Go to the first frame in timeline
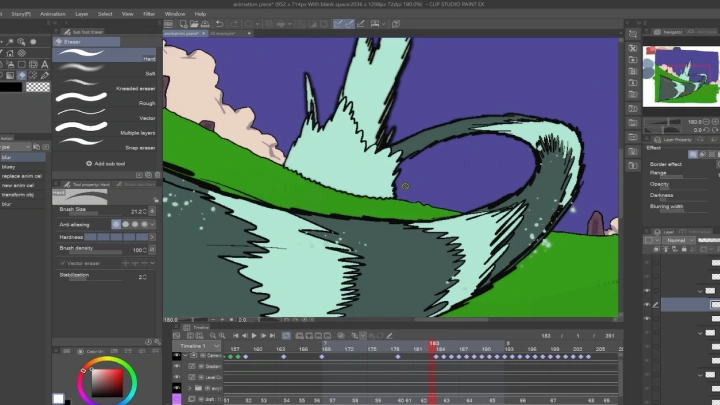Screen dimensions: 720x405 pos(236,336)
